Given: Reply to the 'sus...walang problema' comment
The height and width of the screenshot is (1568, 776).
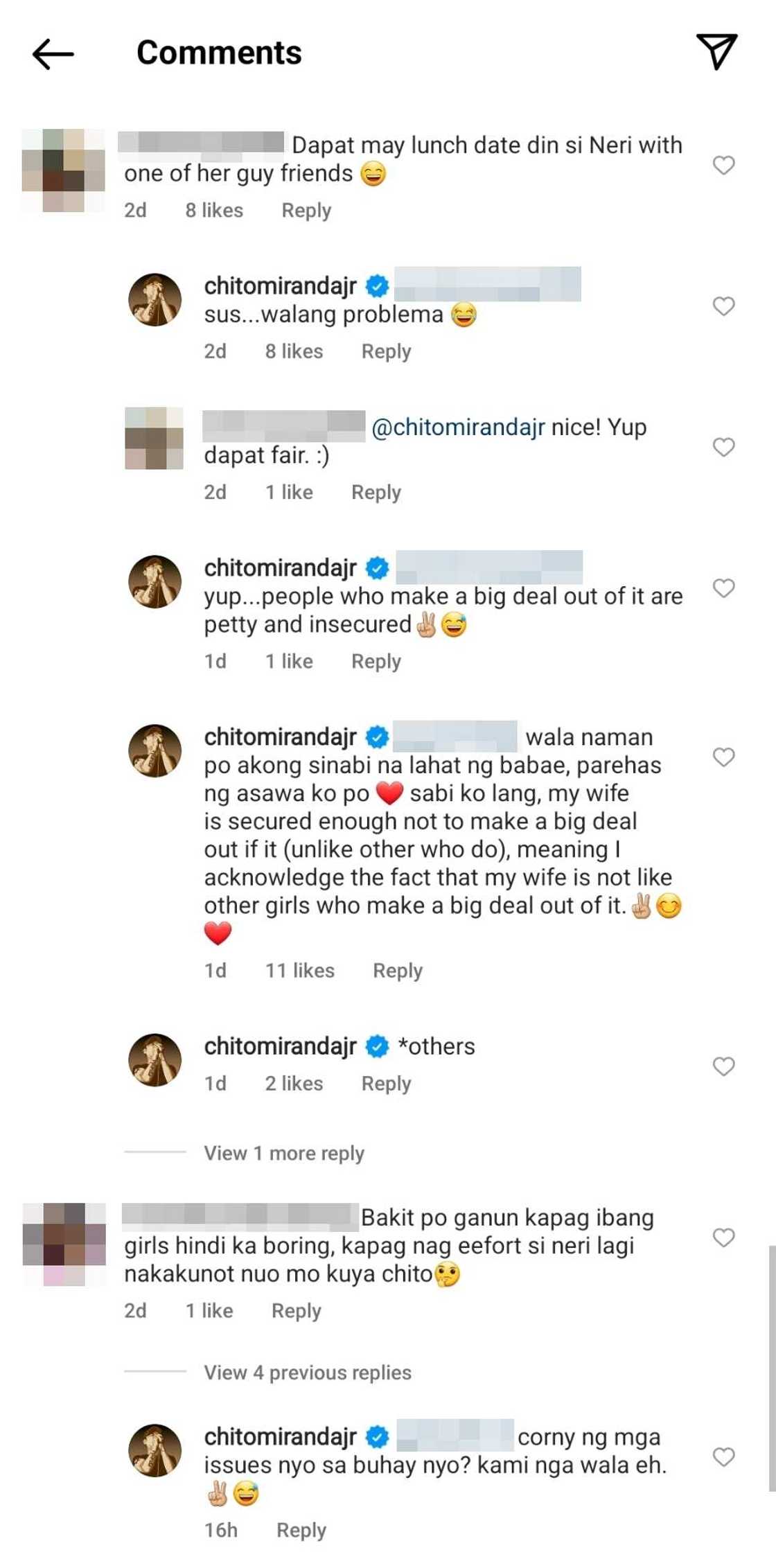Looking at the screenshot, I should click(x=386, y=351).
